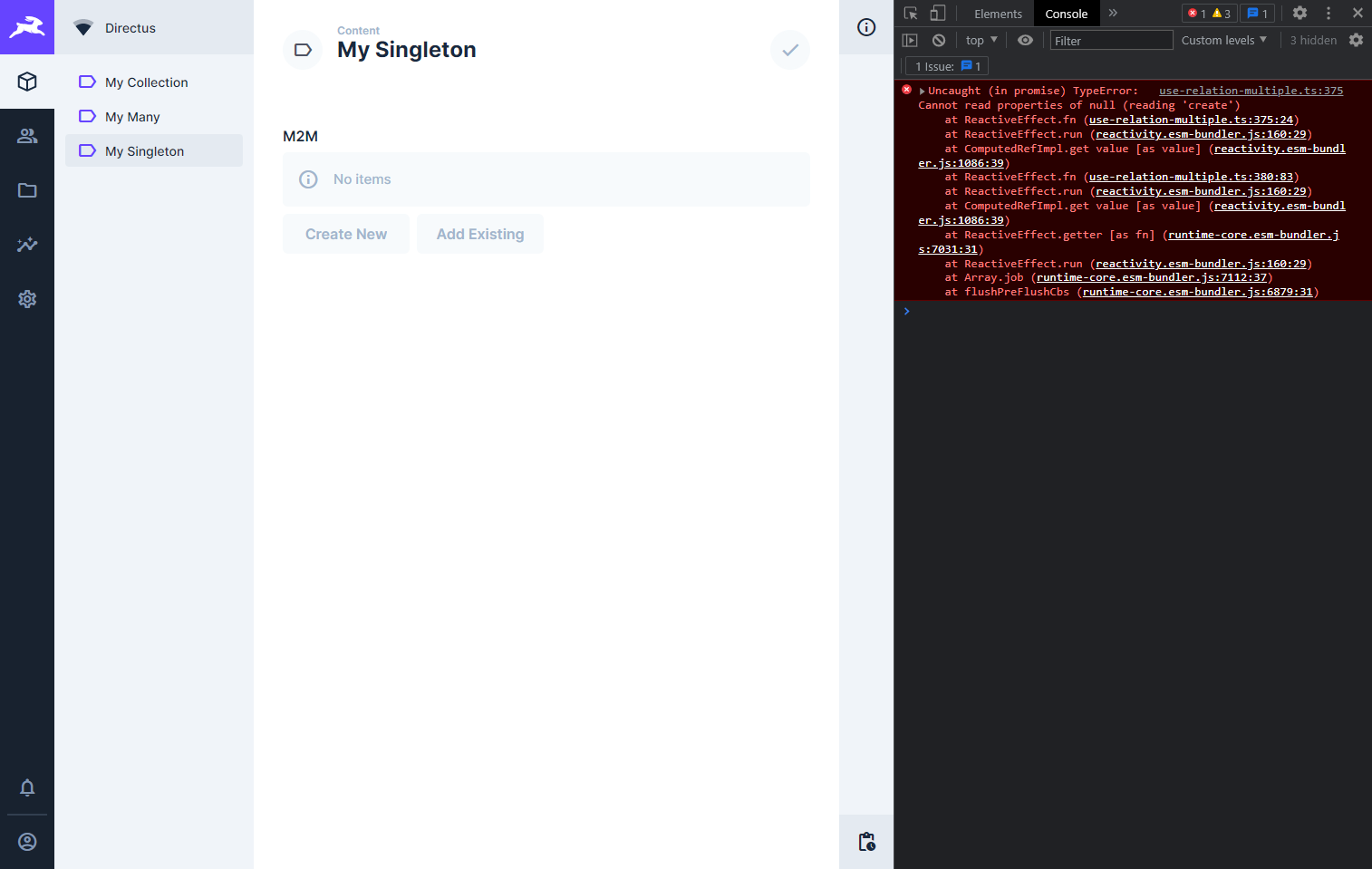Switch to the Elements tab
This screenshot has width=1372, height=869.
998,13
